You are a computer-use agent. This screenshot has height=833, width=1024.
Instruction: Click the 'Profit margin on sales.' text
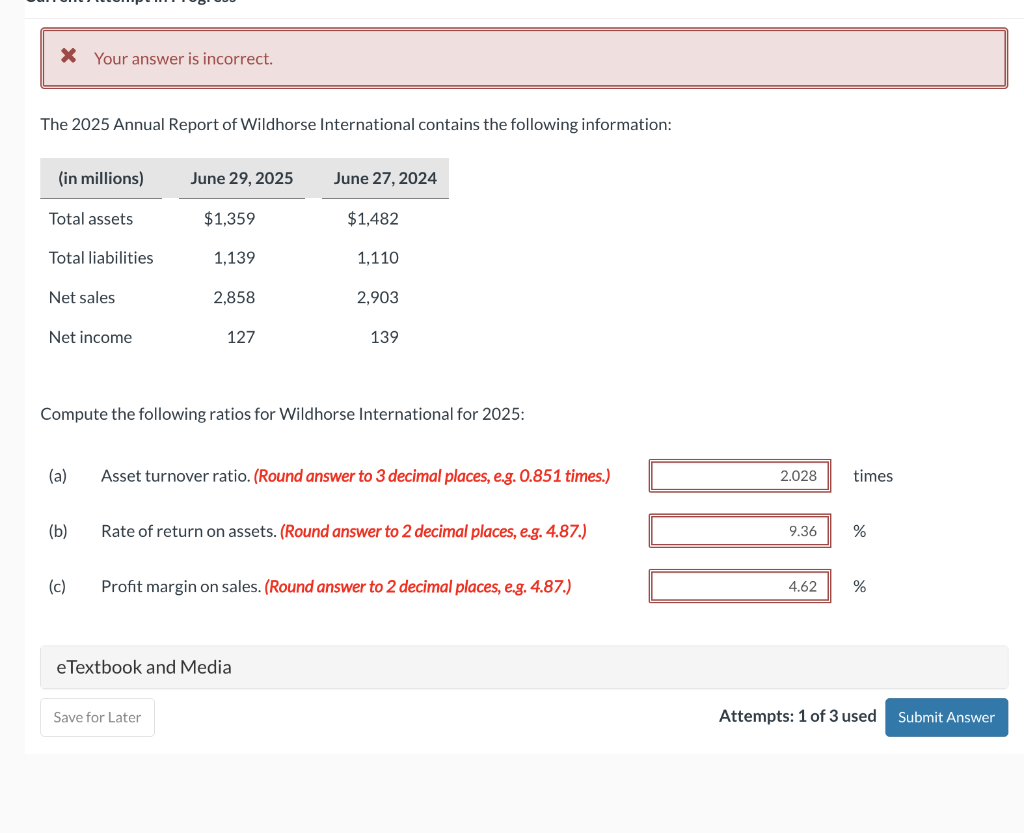[181, 586]
